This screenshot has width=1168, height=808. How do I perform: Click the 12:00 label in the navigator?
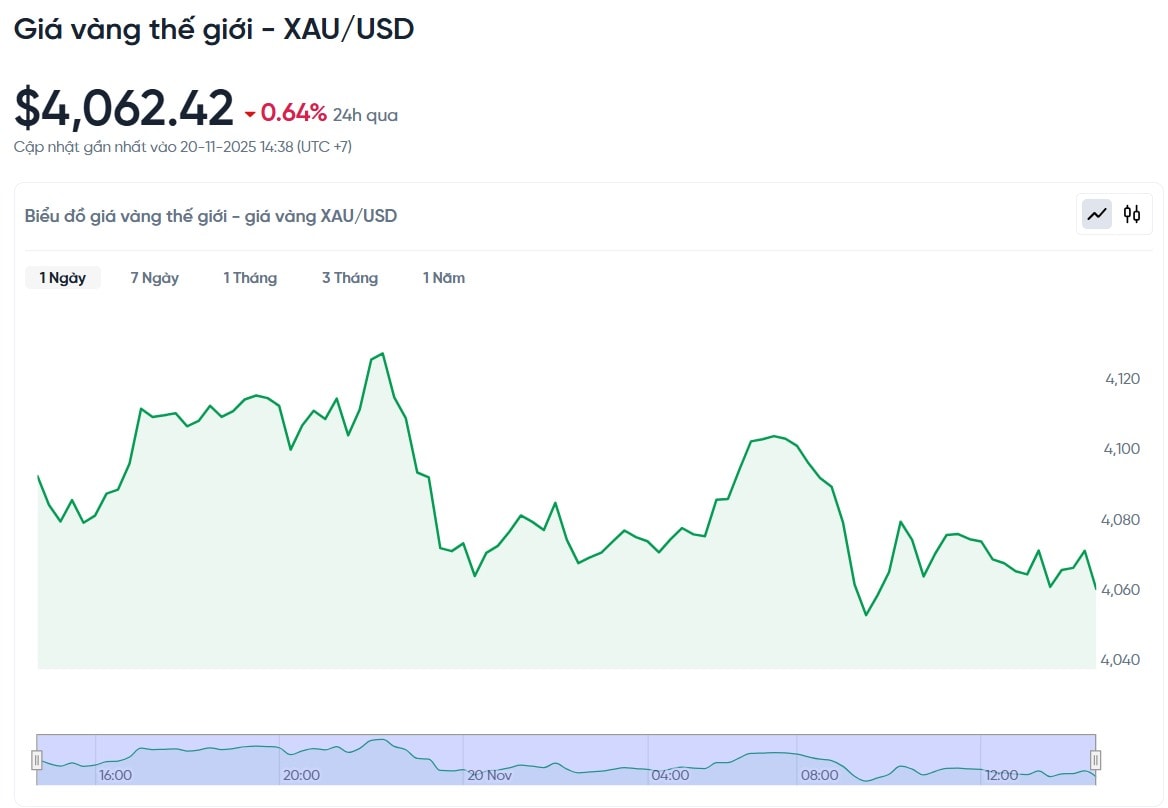(1001, 775)
